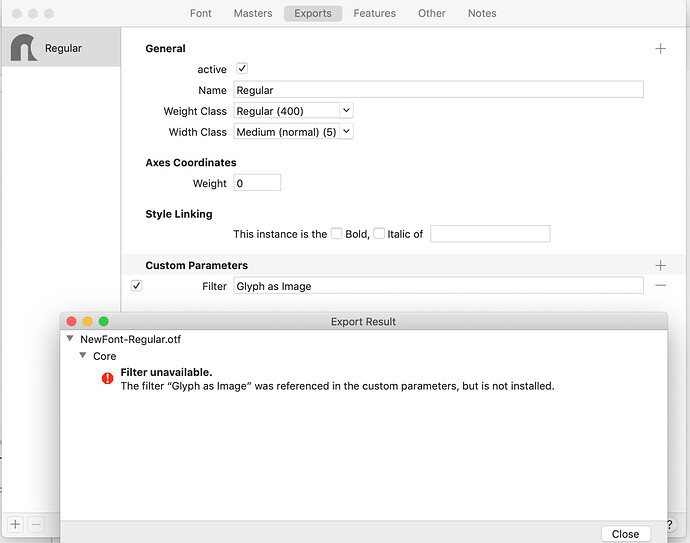Click the error detail about filter not installed
This screenshot has height=543, width=690.
click(338, 386)
